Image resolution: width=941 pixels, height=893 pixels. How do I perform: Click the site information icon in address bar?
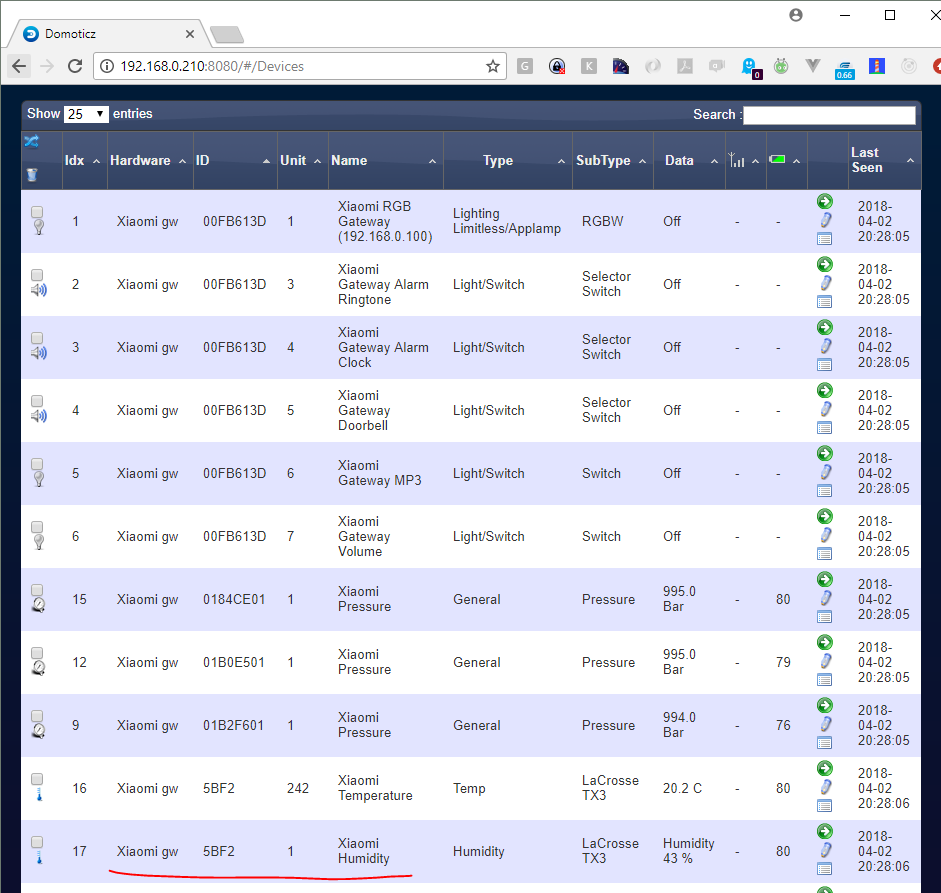pos(107,66)
